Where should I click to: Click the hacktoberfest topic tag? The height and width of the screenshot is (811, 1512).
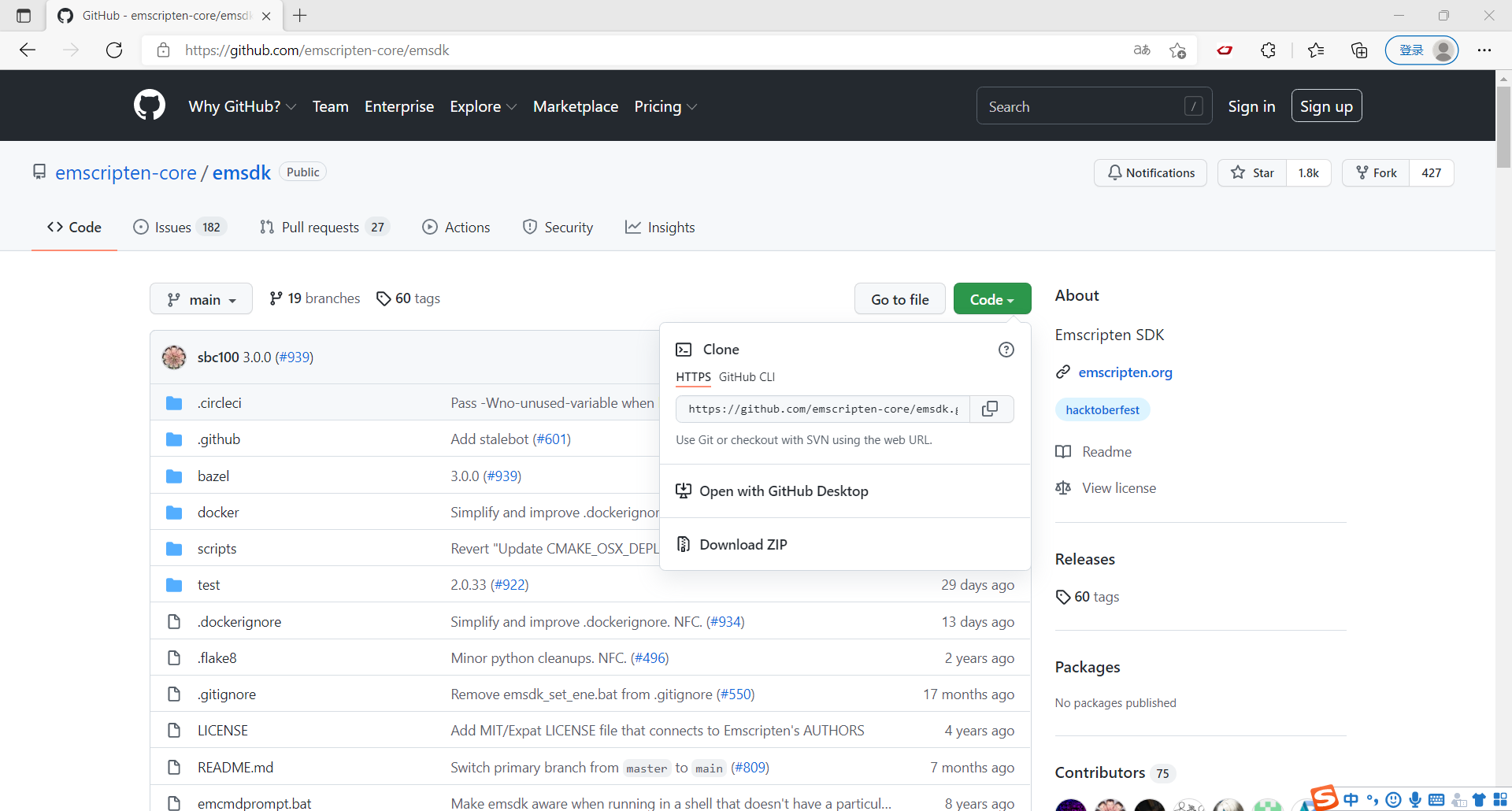point(1102,410)
